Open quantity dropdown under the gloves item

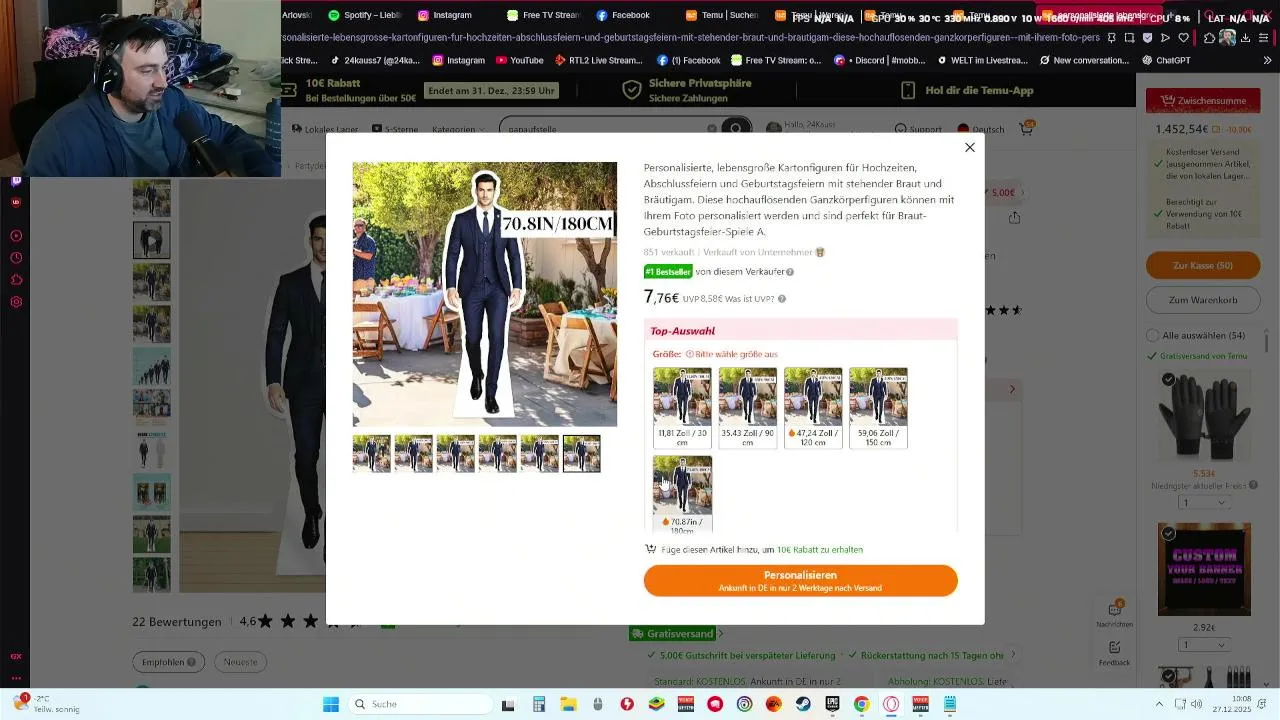1204,503
